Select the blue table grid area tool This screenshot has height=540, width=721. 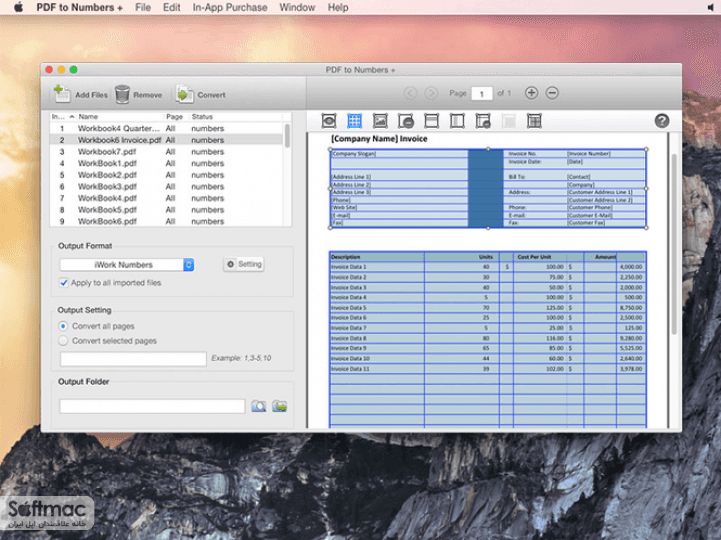[x=355, y=121]
